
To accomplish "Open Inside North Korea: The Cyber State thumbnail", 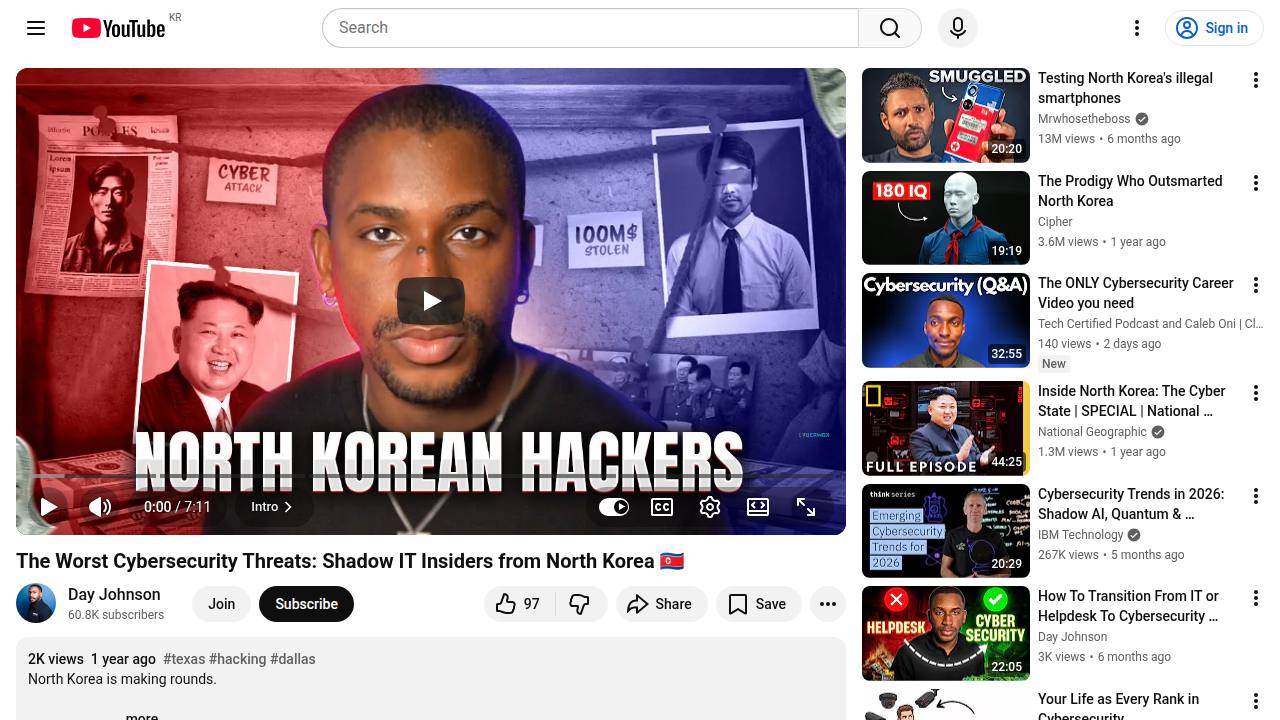I will coord(946,428).
